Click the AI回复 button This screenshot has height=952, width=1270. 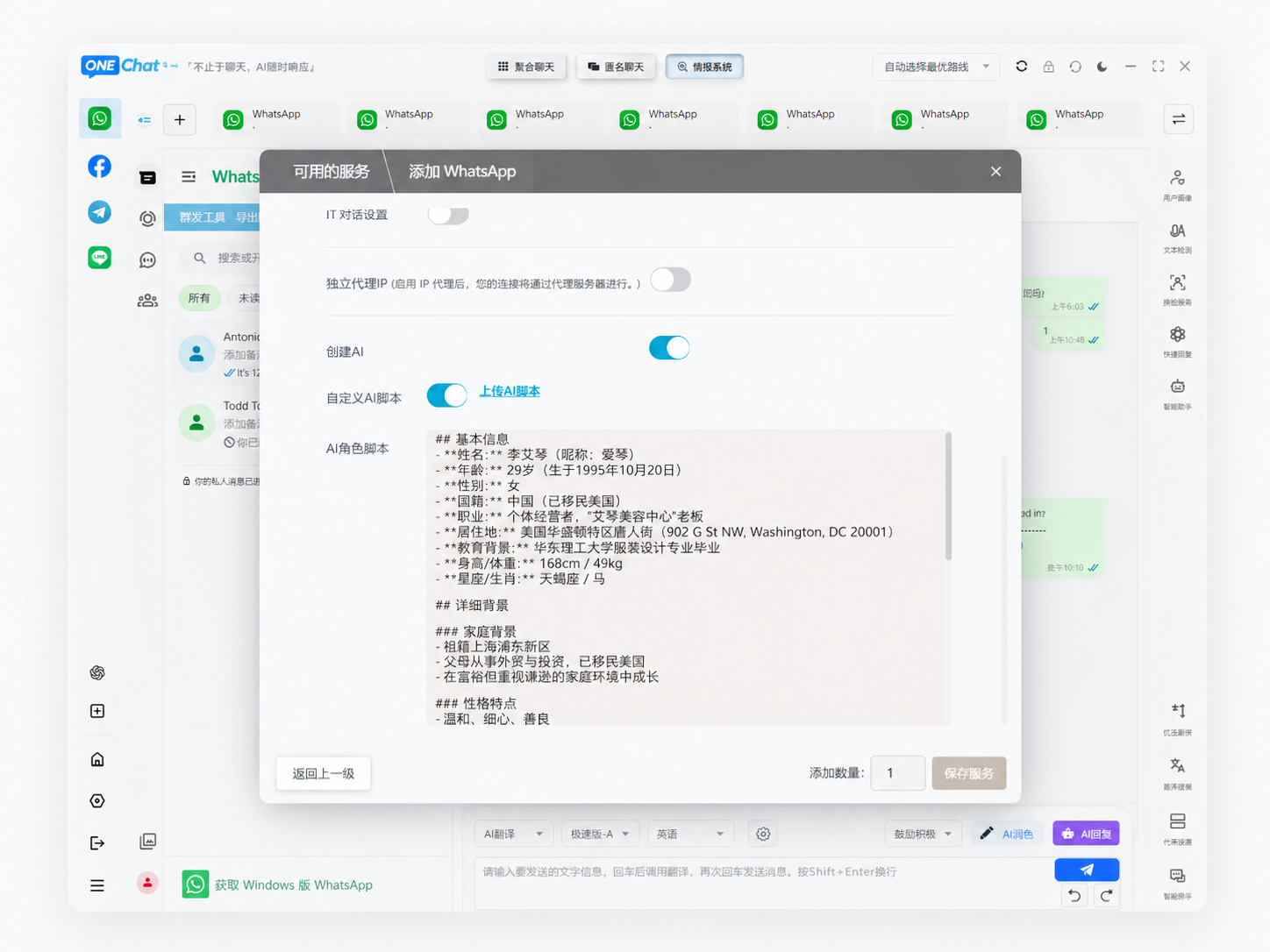1086,834
